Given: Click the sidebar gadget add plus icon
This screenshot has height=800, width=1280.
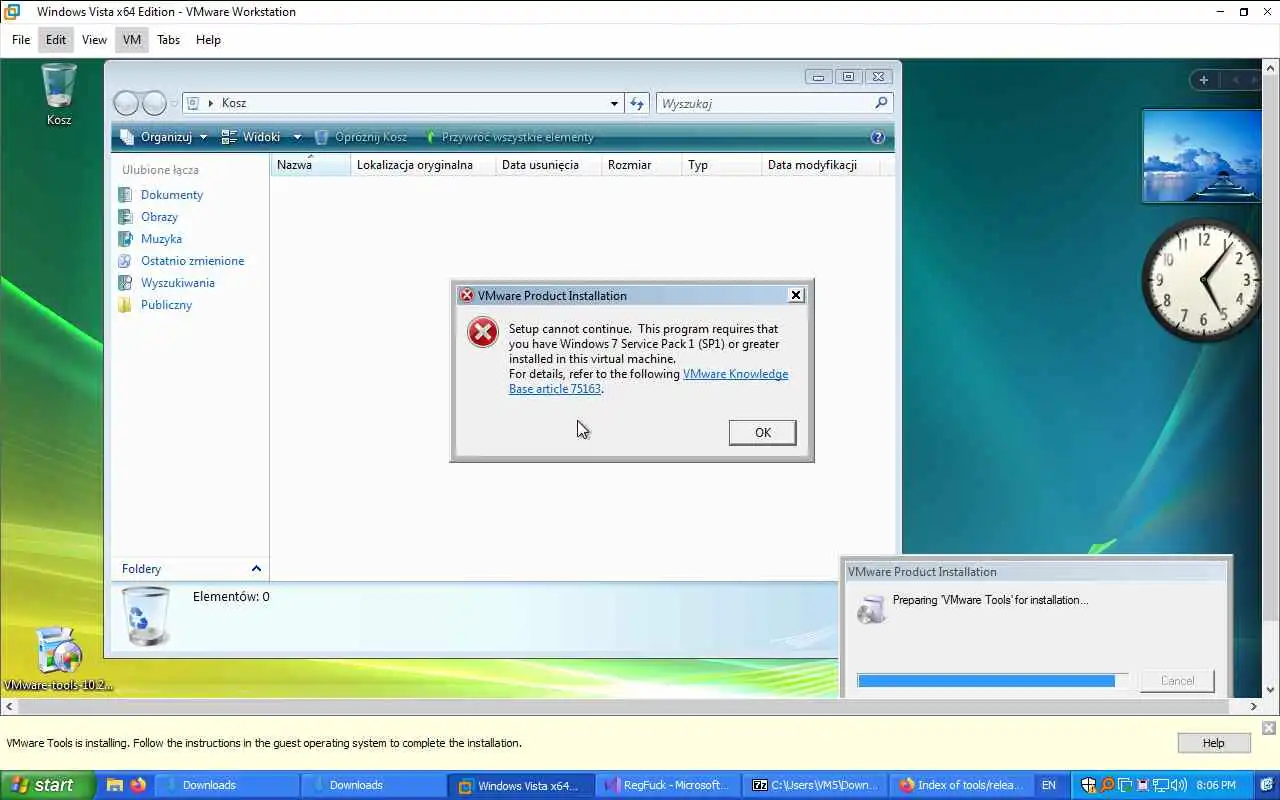Looking at the screenshot, I should tap(1204, 80).
